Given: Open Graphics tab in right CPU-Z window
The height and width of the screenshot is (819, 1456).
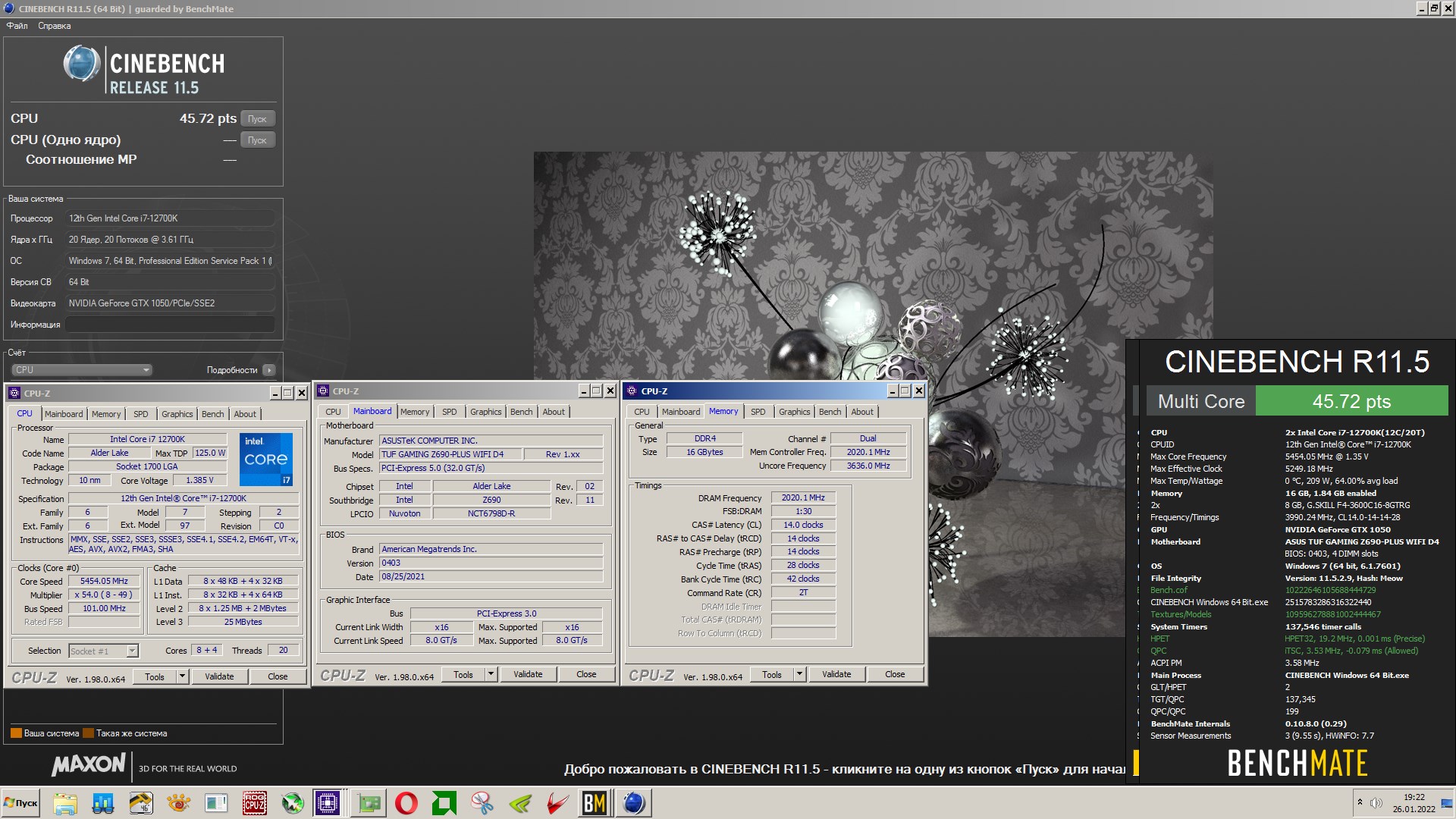Looking at the screenshot, I should point(795,412).
